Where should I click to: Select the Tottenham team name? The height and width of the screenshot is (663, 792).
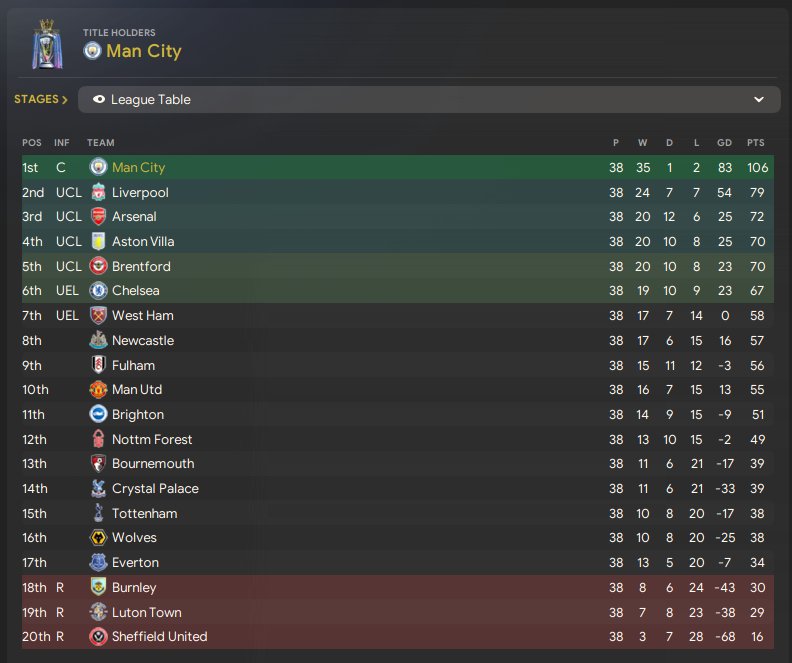coord(144,513)
